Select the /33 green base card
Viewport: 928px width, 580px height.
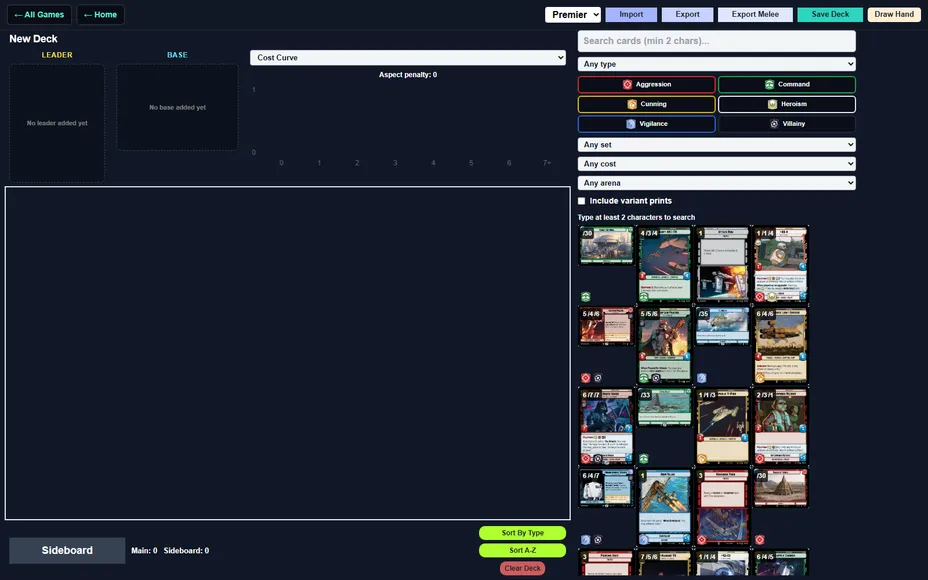click(x=664, y=408)
